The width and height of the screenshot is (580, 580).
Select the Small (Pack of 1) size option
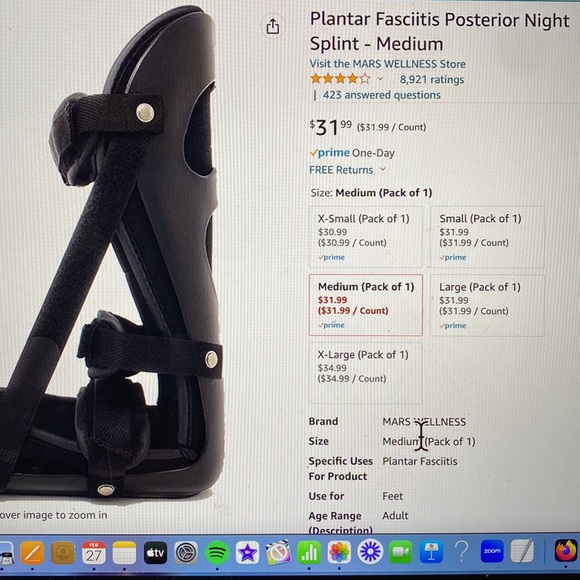tap(487, 237)
